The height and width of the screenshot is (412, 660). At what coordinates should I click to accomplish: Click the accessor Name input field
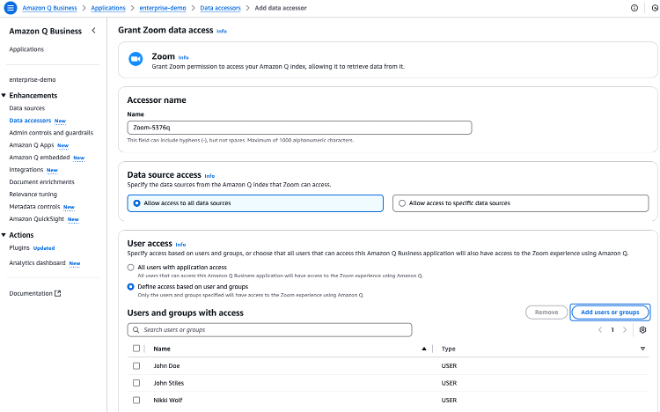[299, 128]
